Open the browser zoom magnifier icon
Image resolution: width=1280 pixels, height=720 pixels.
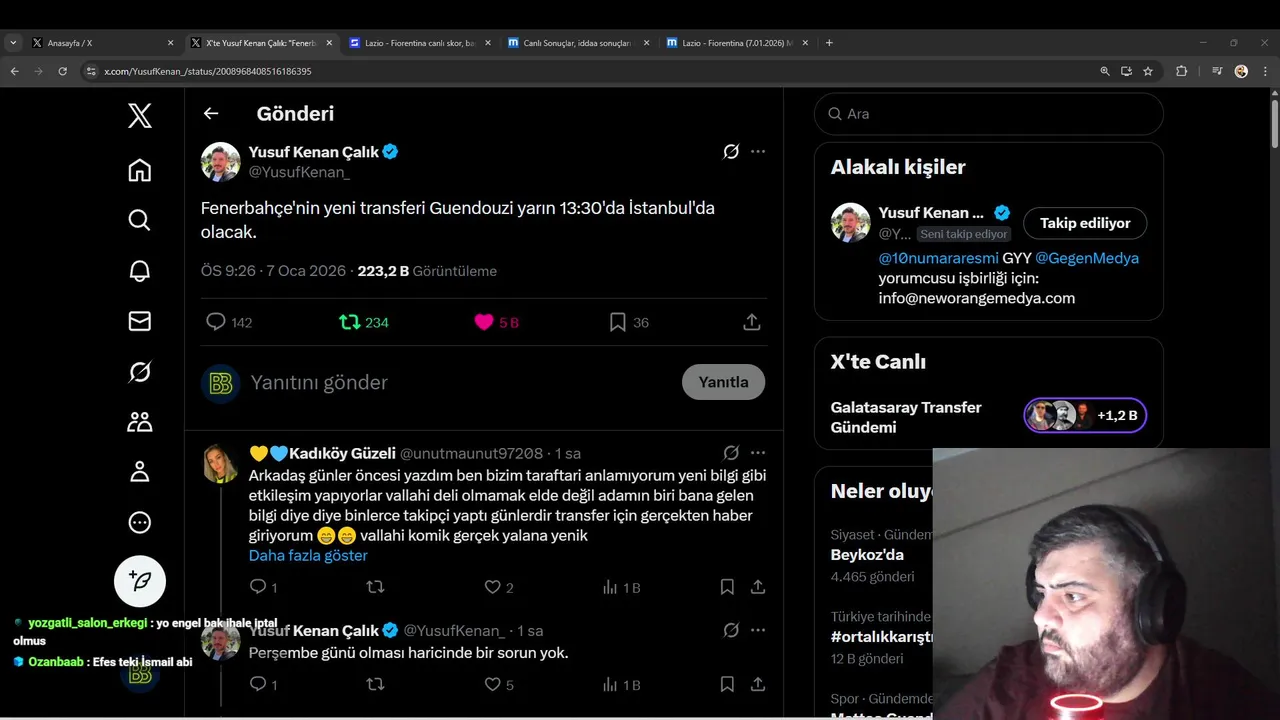pyautogui.click(x=1105, y=71)
